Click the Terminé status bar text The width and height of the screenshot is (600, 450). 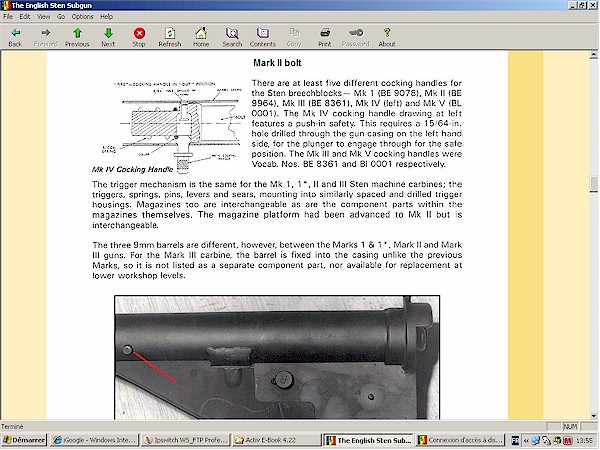tap(12, 426)
